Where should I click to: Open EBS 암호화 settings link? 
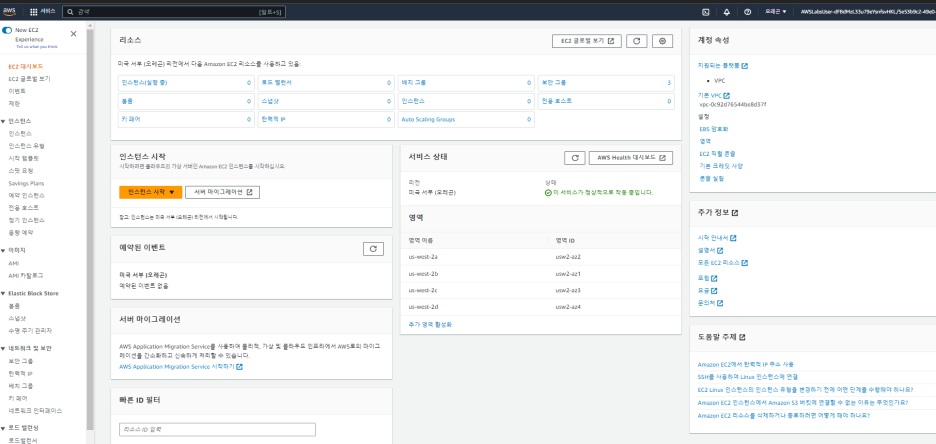coord(714,128)
